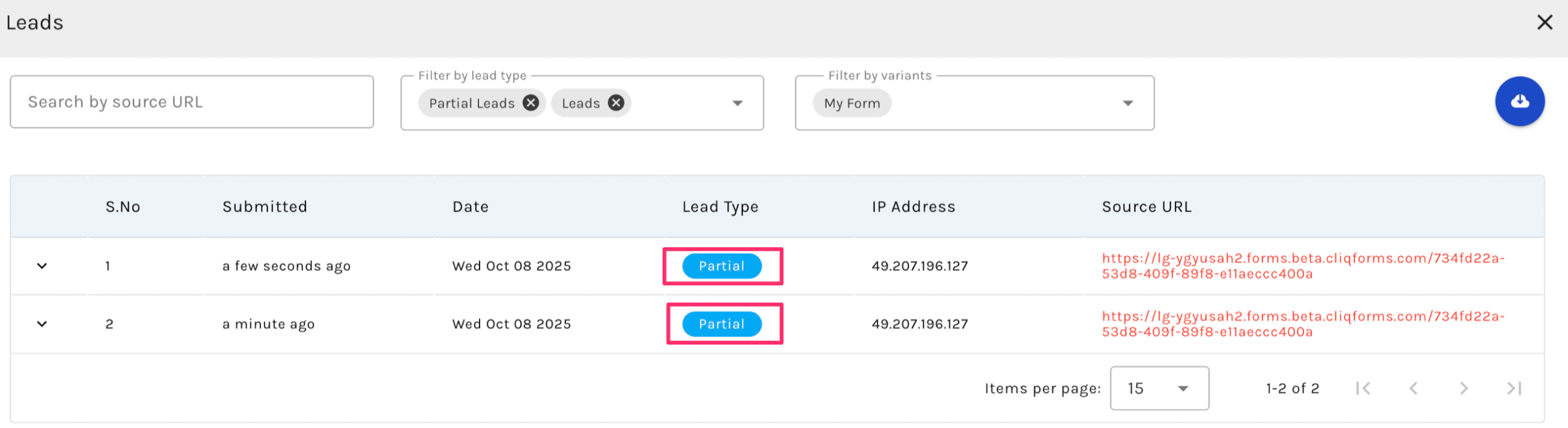Open the Filter by lead type dropdown
The width and height of the screenshot is (1568, 428).
737,103
